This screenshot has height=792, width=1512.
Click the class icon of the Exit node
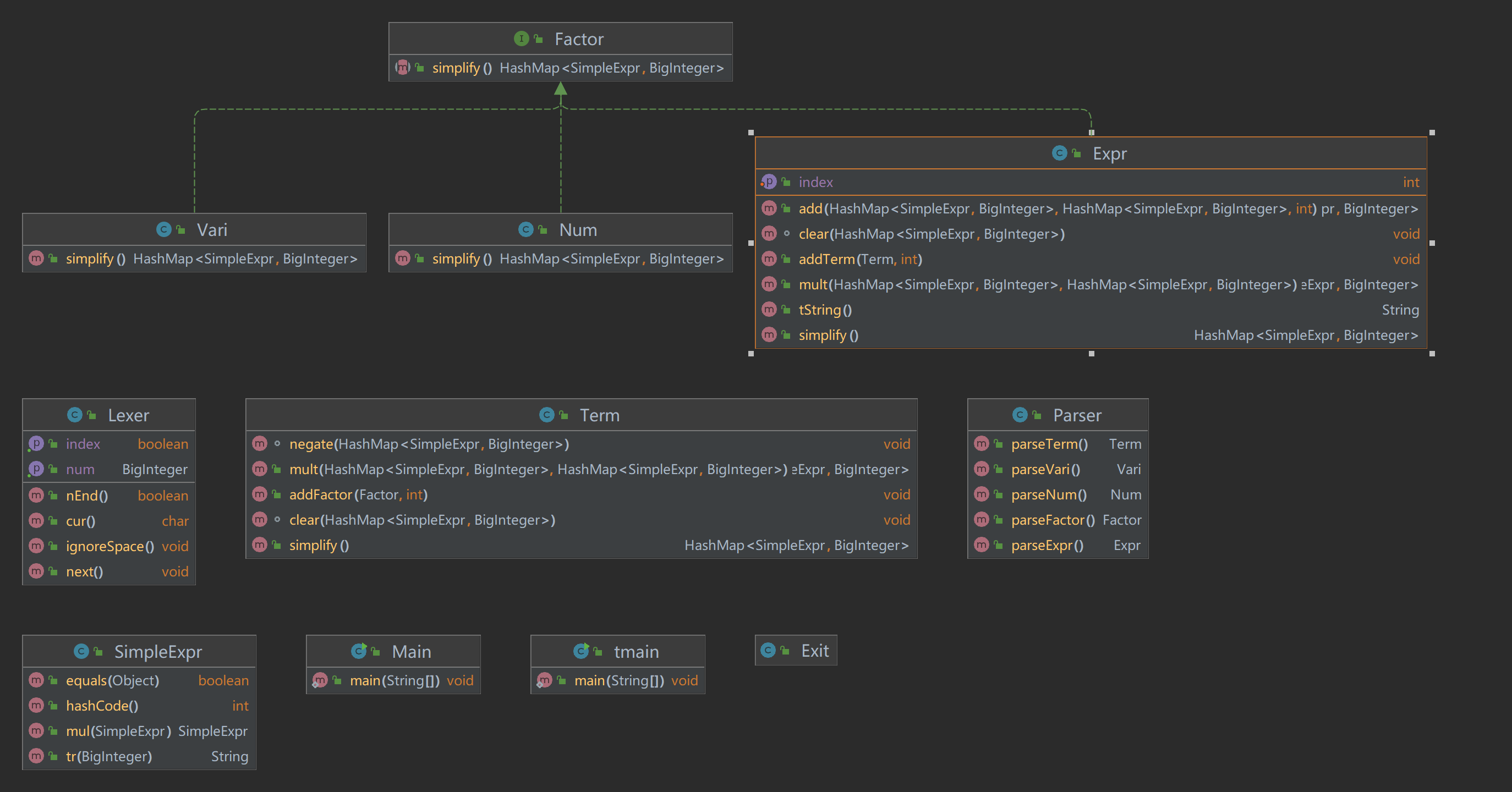click(768, 650)
